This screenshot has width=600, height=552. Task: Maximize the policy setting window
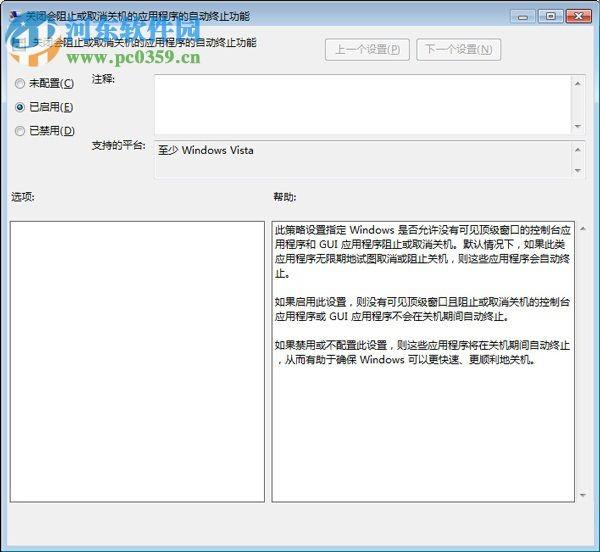click(x=551, y=16)
